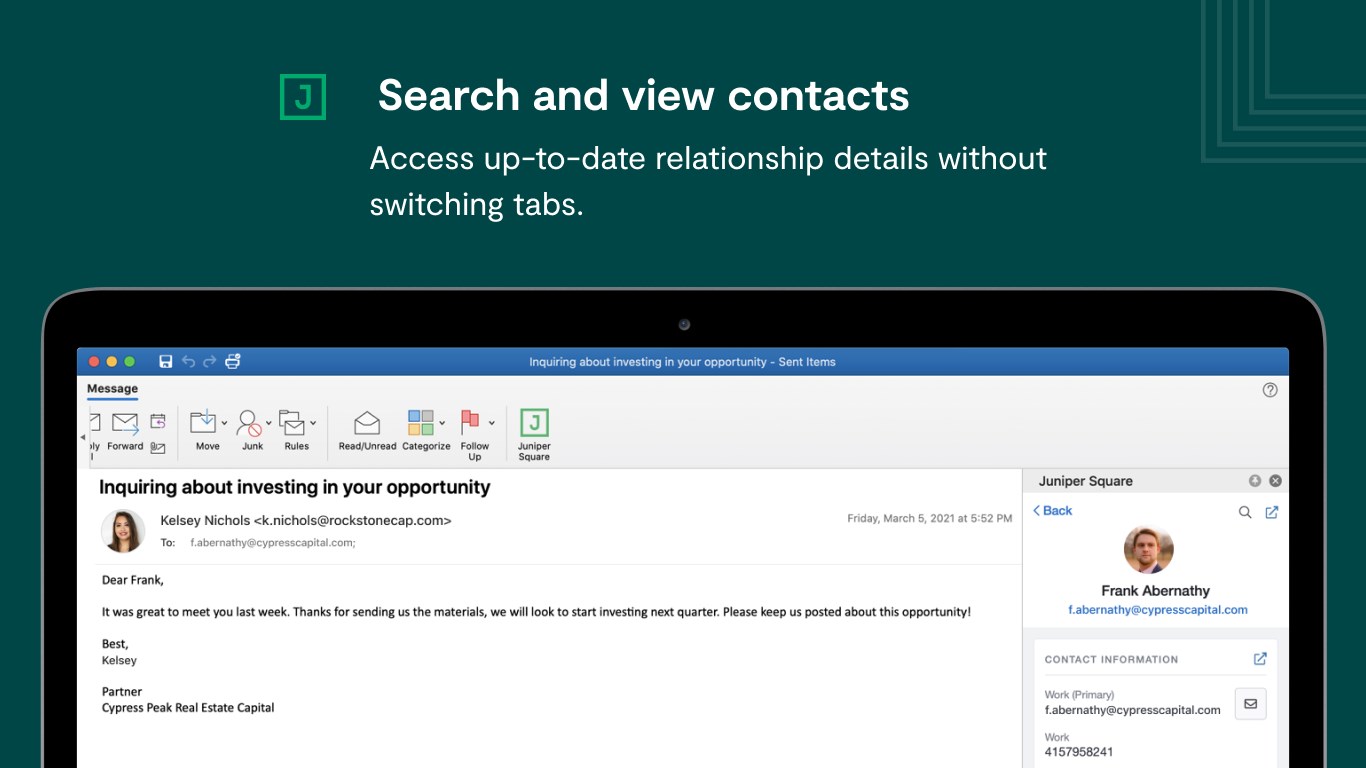This screenshot has width=1366, height=768.
Task: Expand the Follow Up dropdown arrow
Action: click(491, 423)
